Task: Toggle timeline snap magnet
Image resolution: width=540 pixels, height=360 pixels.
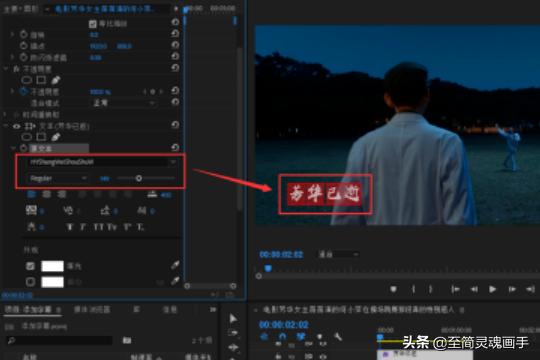Action: pyautogui.click(x=282, y=336)
